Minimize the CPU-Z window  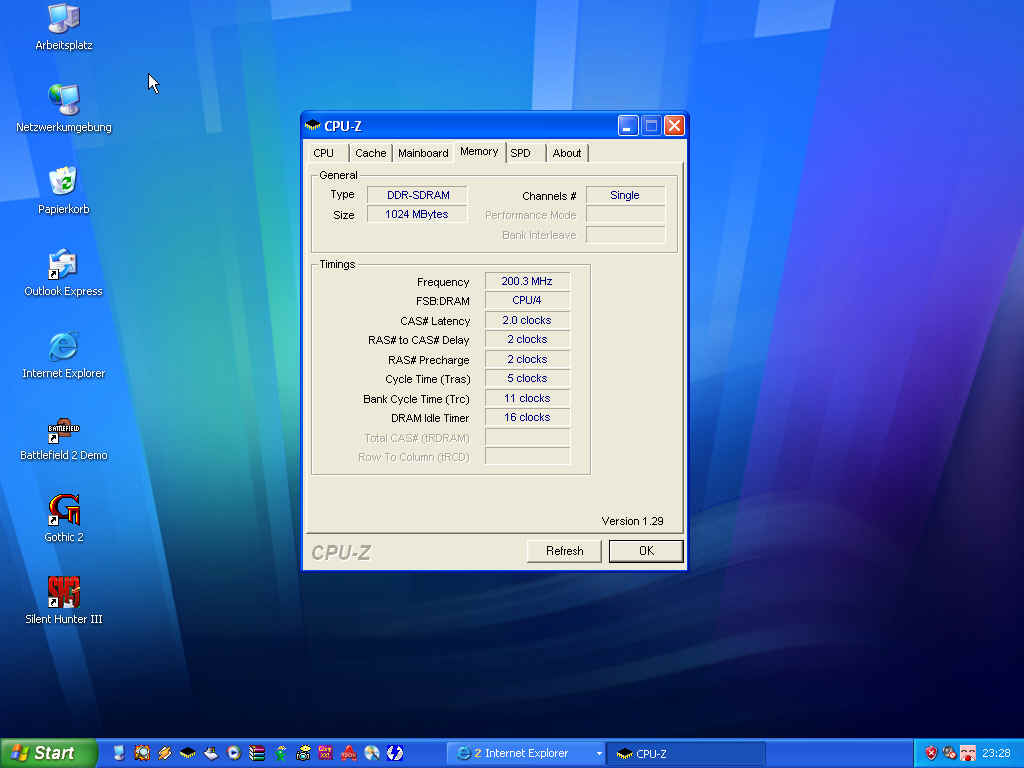tap(628, 125)
